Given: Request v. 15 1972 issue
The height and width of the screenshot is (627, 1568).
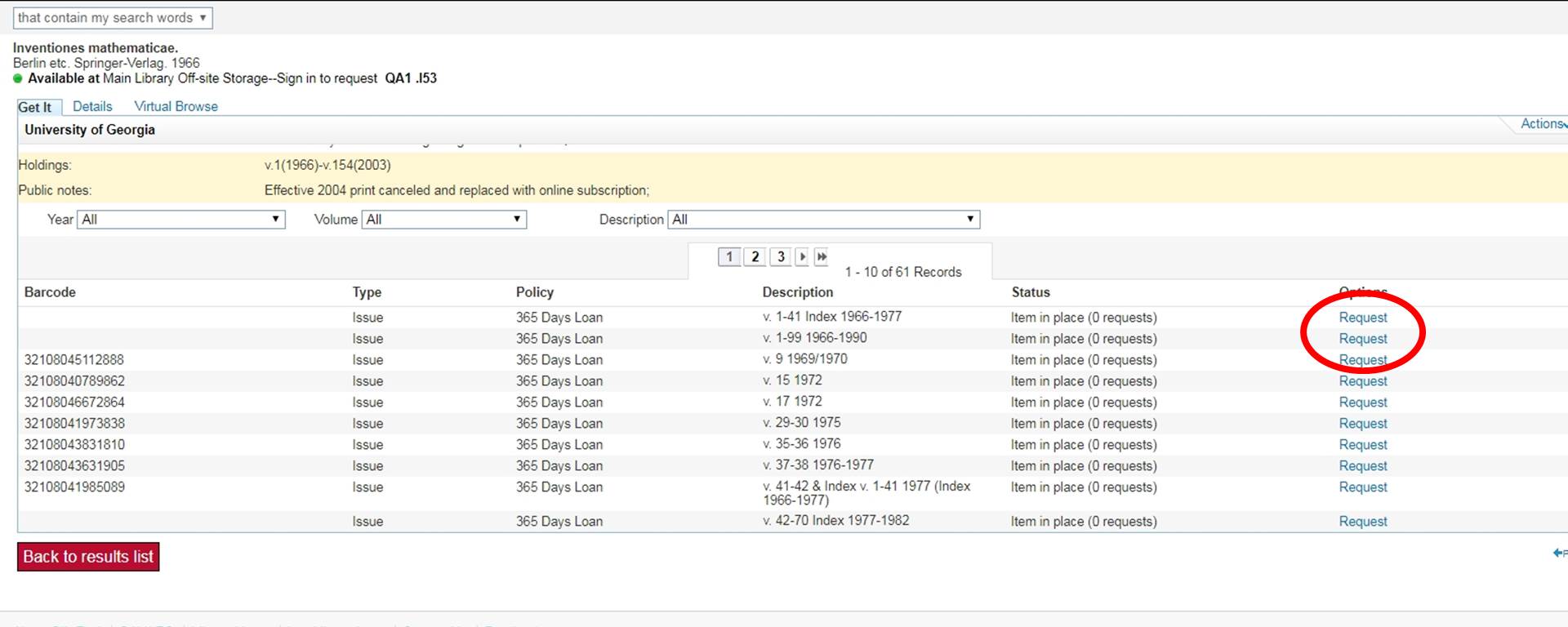Looking at the screenshot, I should [1362, 381].
